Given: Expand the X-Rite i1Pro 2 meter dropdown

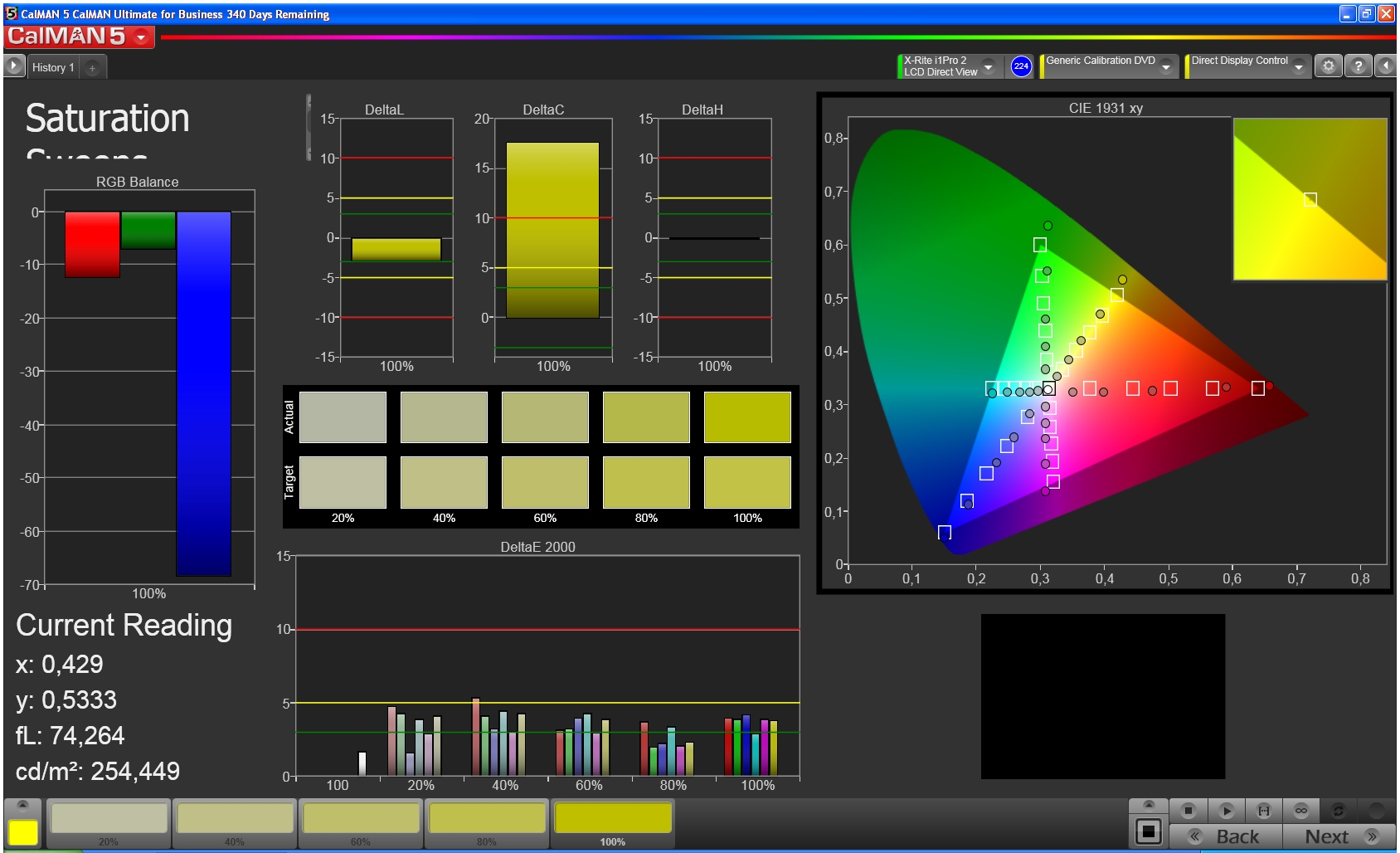Looking at the screenshot, I should [x=988, y=66].
